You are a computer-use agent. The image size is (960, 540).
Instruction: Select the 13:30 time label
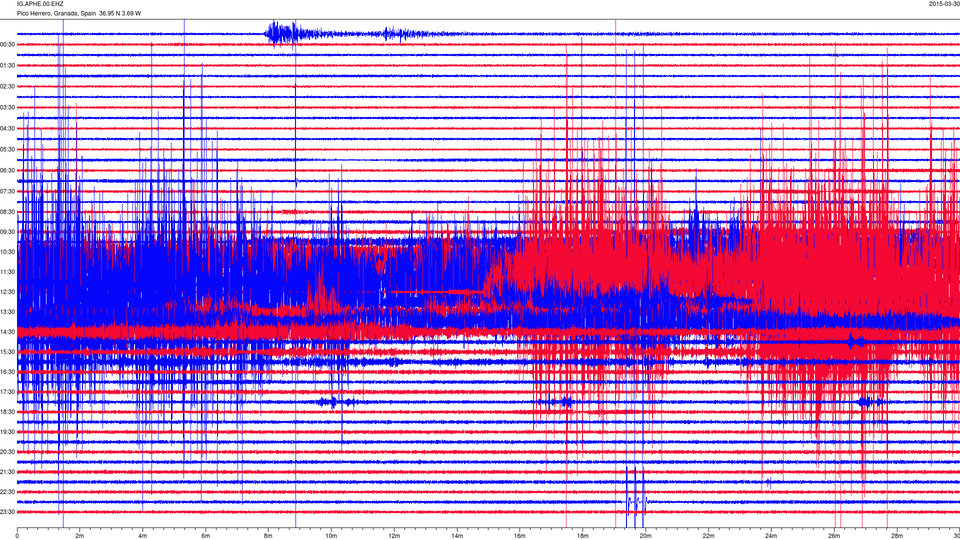(x=7, y=312)
